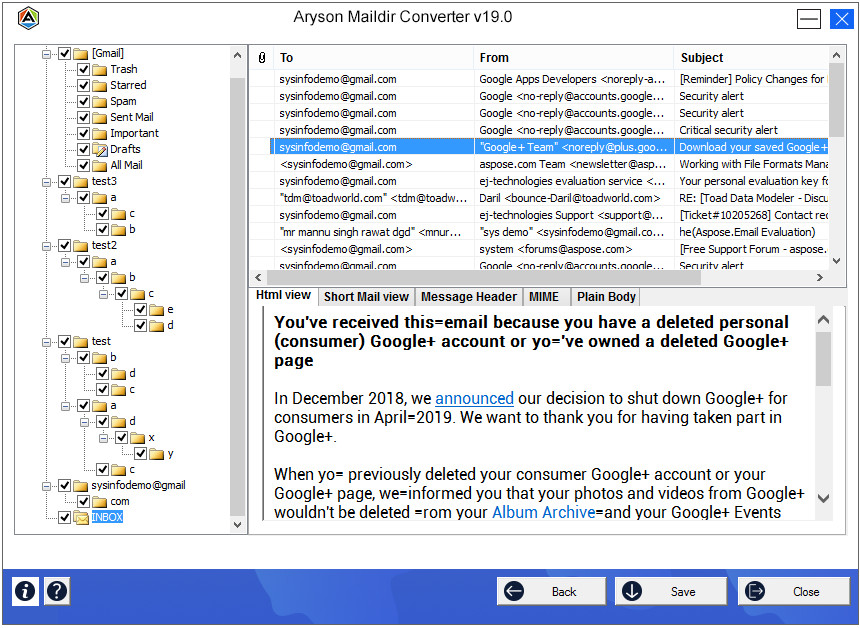Collapse the [Gmail] tree node
The height and width of the screenshot is (628, 860).
click(46, 53)
